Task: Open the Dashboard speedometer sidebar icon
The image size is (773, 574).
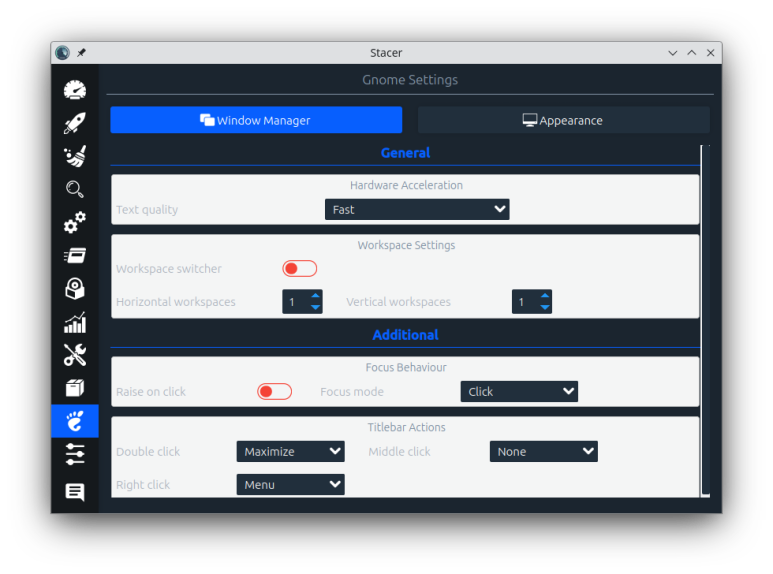Action: pyautogui.click(x=75, y=90)
